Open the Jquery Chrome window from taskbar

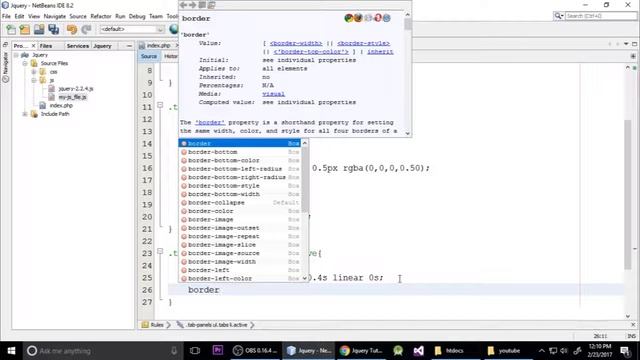pos(361,351)
